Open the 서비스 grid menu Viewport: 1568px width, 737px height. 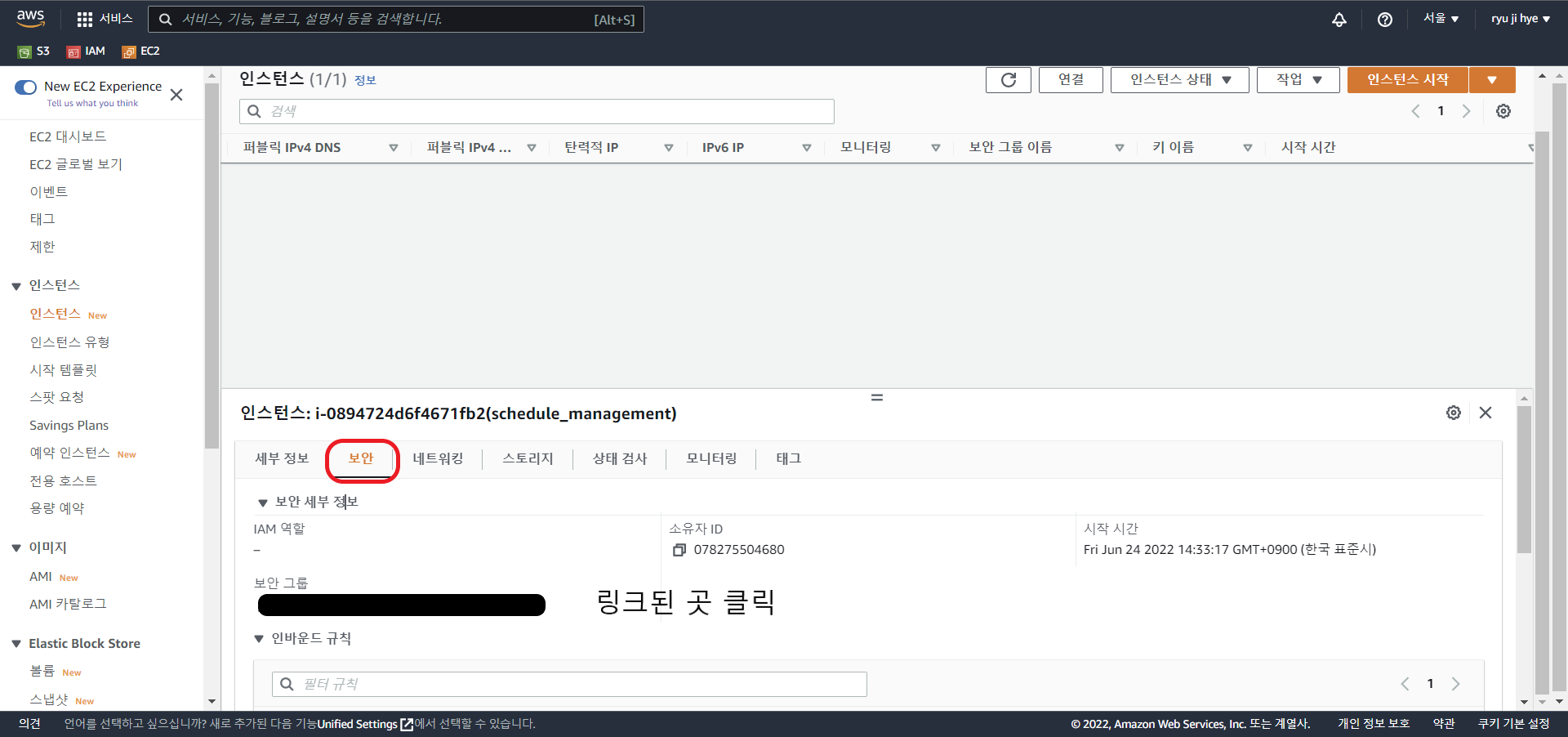(104, 19)
